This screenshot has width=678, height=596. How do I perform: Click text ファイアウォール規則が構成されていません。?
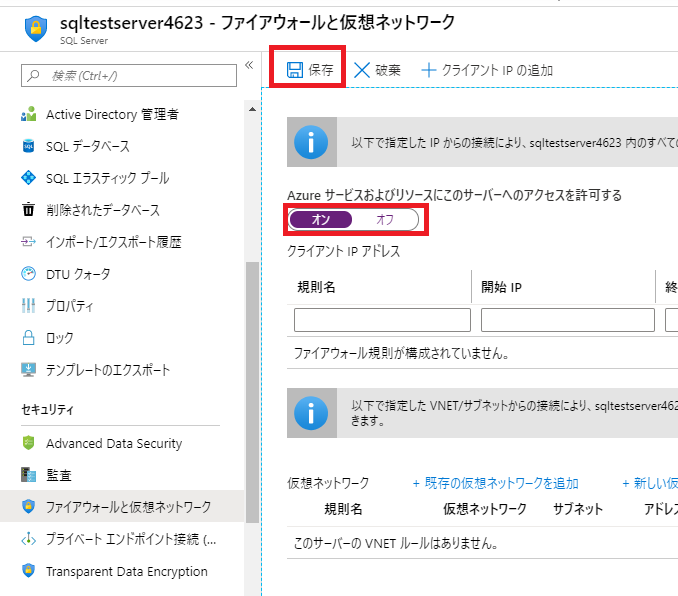402,353
